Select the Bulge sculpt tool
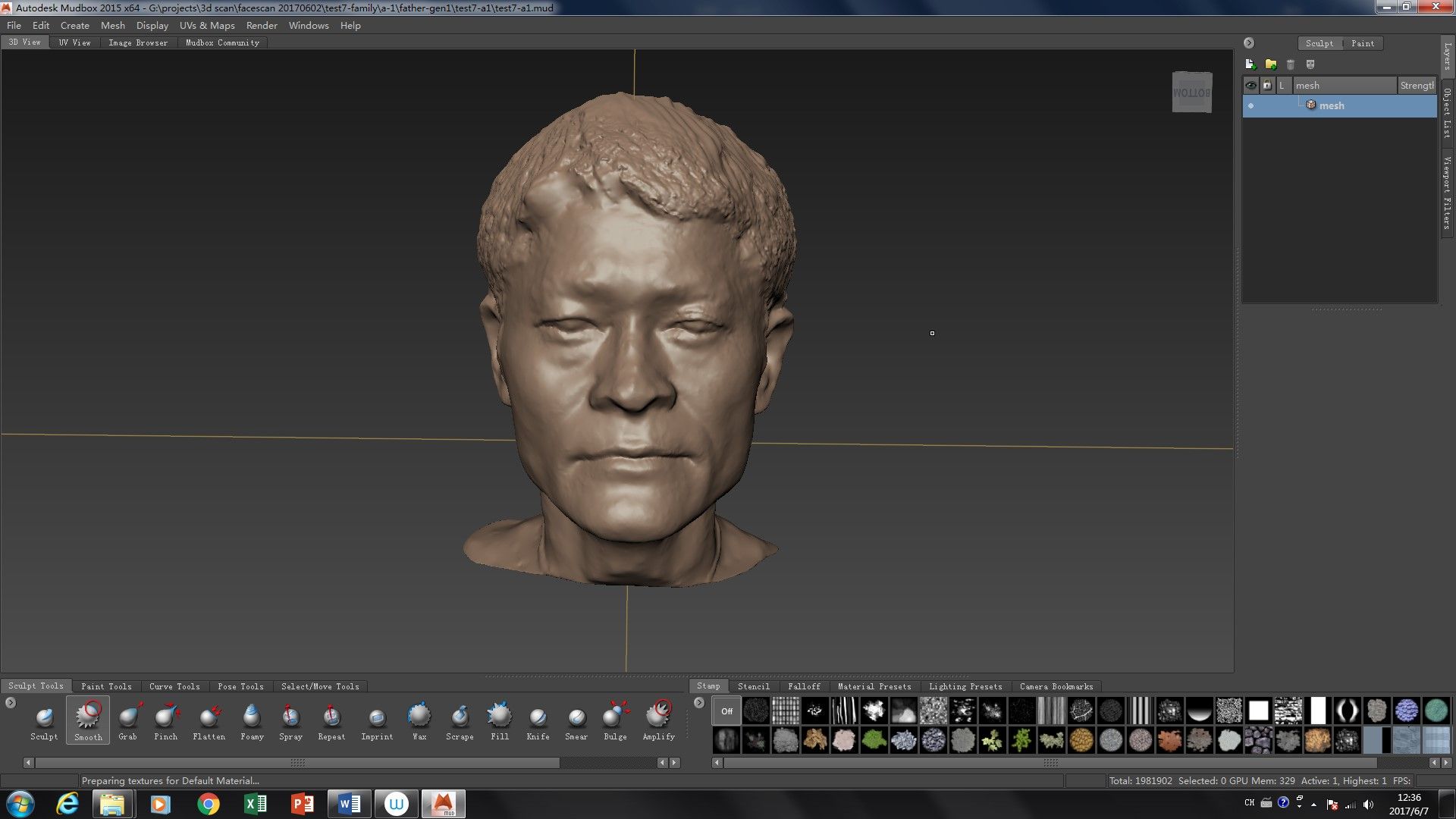This screenshot has height=819, width=1456. (614, 719)
